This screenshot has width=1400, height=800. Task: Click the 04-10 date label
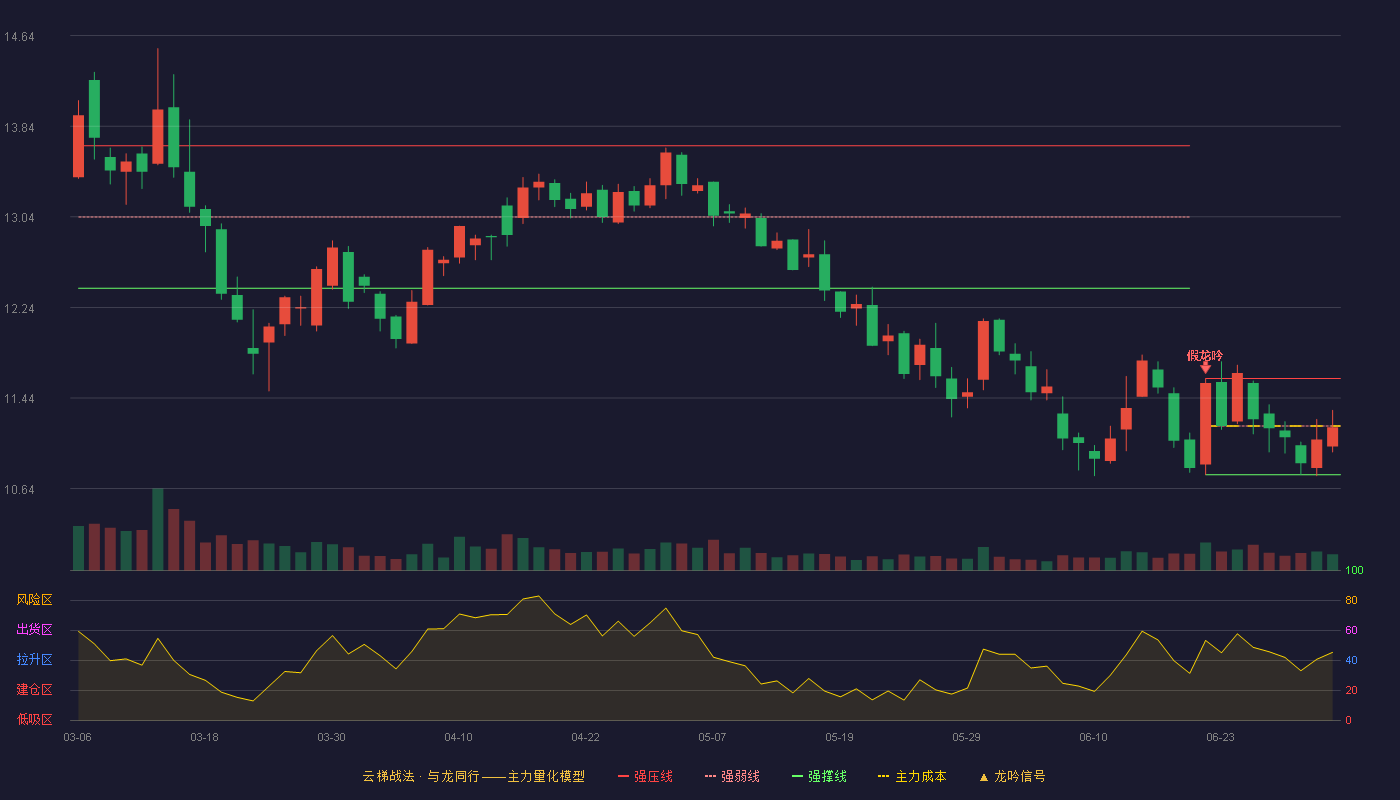pyautogui.click(x=458, y=737)
